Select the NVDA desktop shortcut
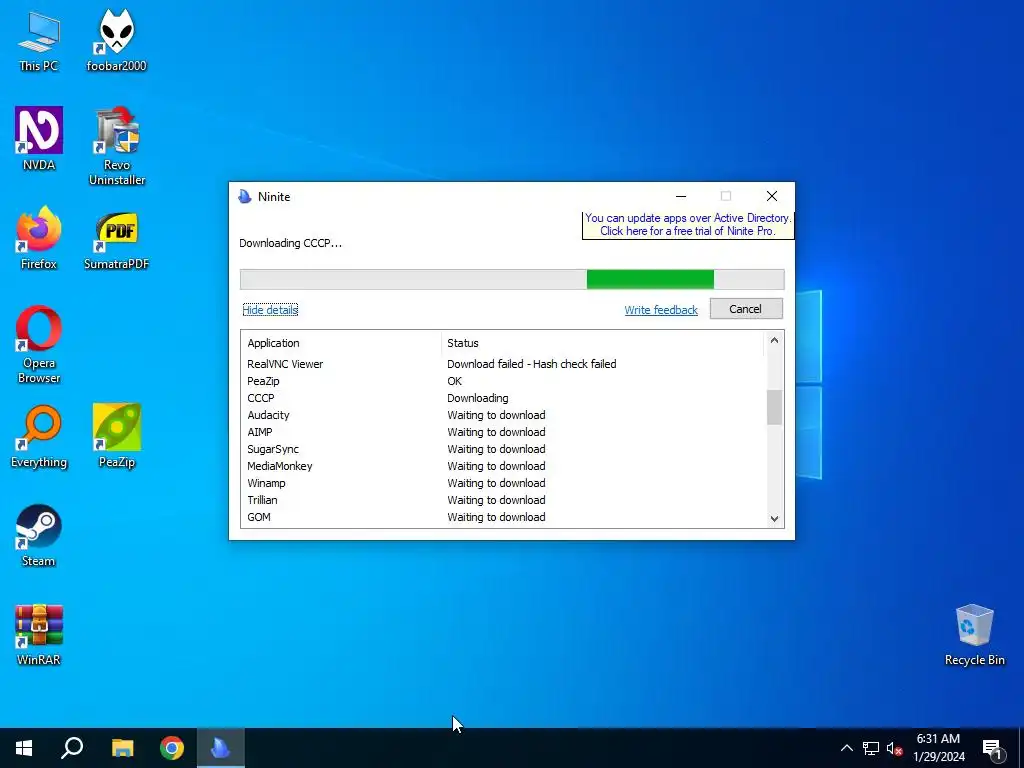 point(39,139)
